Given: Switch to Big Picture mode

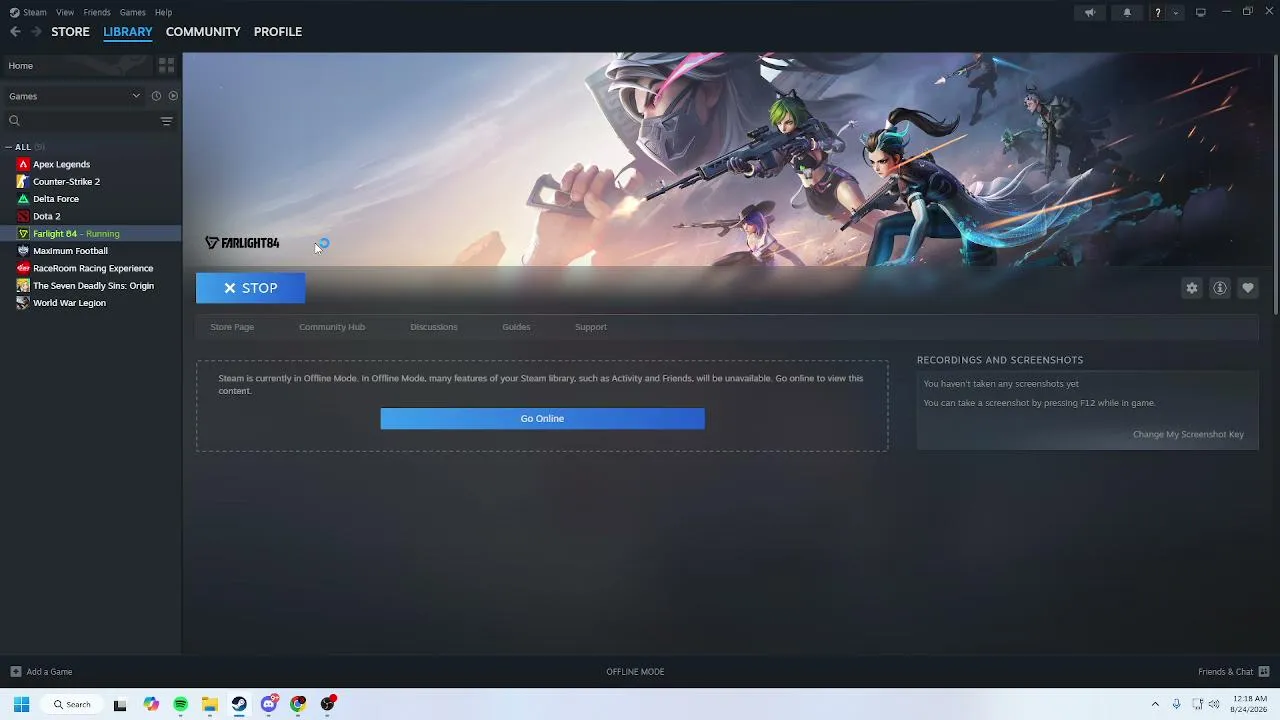Looking at the screenshot, I should [x=1201, y=13].
